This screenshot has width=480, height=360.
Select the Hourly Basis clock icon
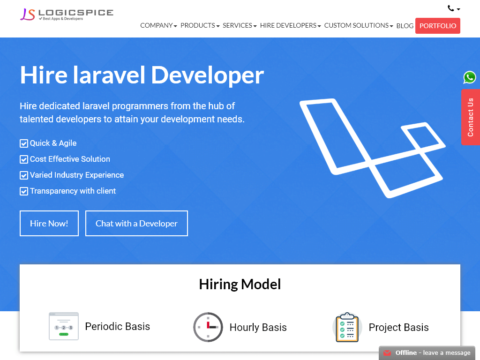click(208, 327)
